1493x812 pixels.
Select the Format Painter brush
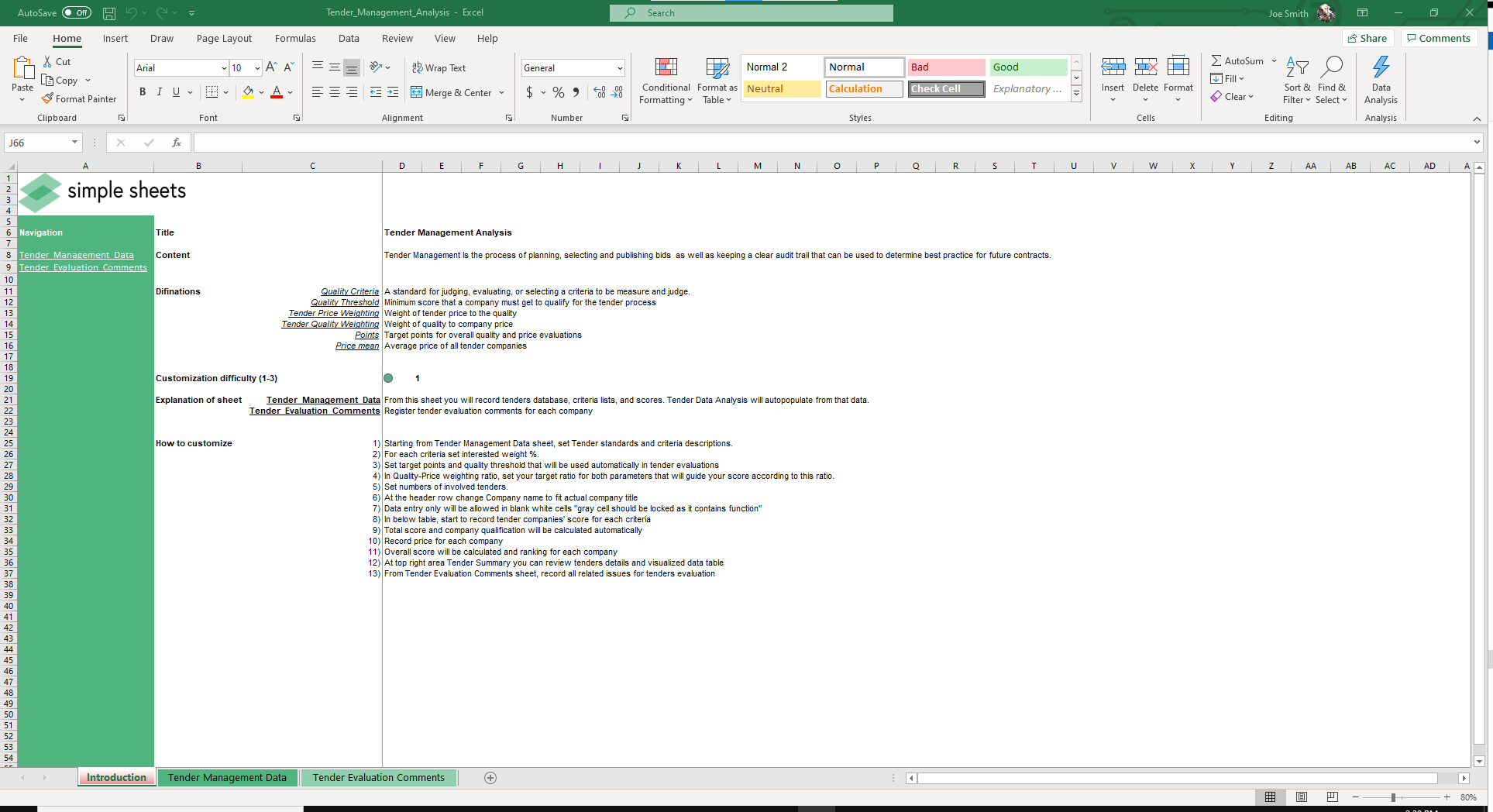pyautogui.click(x=48, y=98)
